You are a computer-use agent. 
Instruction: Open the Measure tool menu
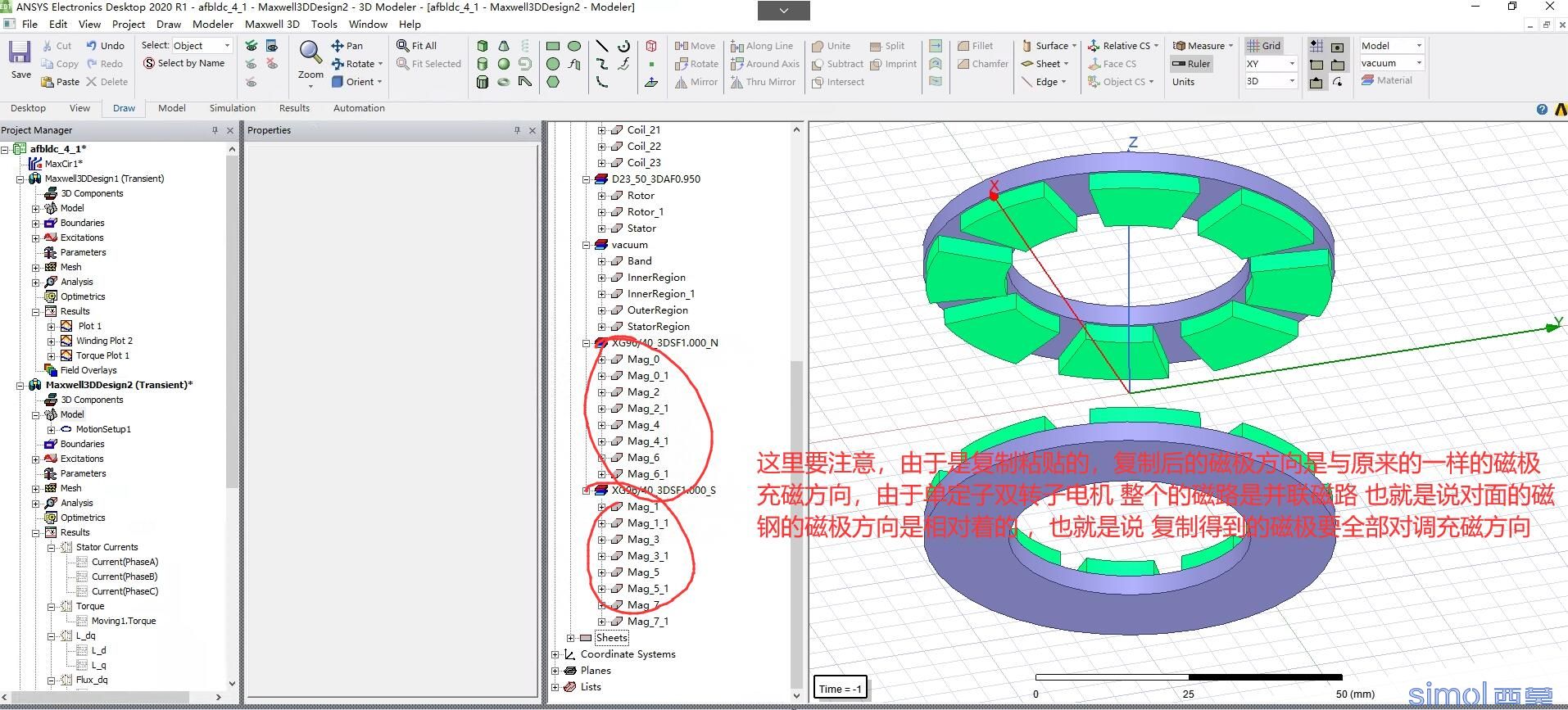pyautogui.click(x=1203, y=46)
